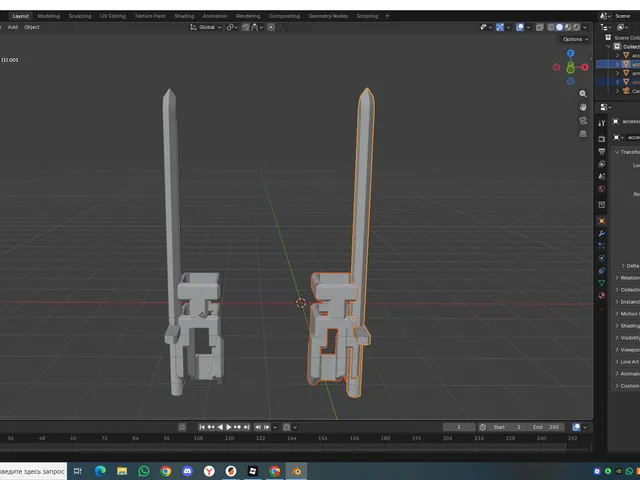Open the Object Data mesh tab

point(602,283)
